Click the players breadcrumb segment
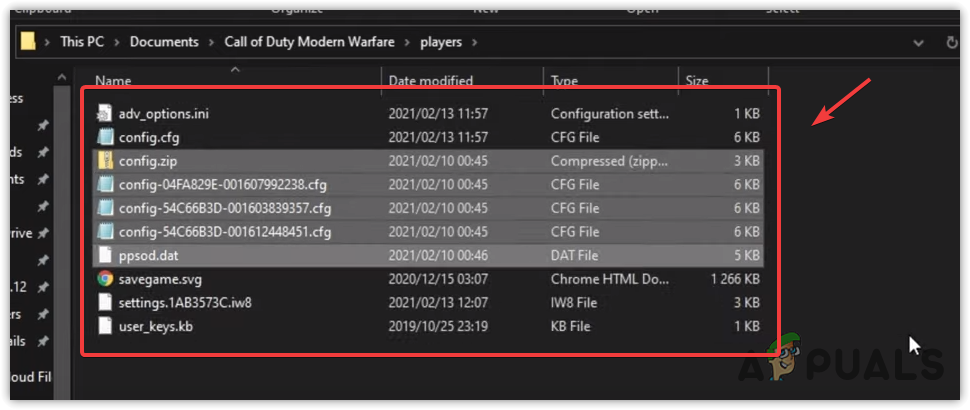Viewport: 970px width, 410px height. 441,42
